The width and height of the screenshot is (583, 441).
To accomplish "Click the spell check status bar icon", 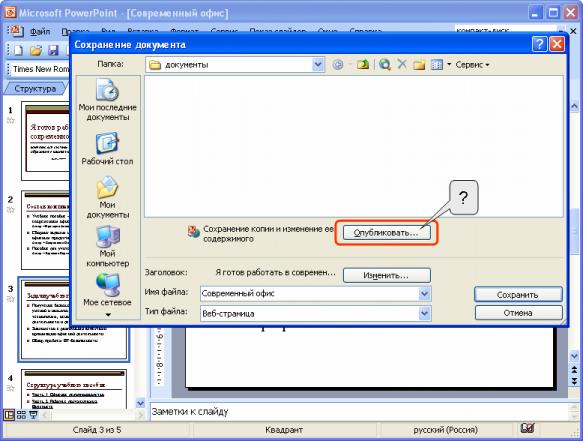I will pos(527,428).
